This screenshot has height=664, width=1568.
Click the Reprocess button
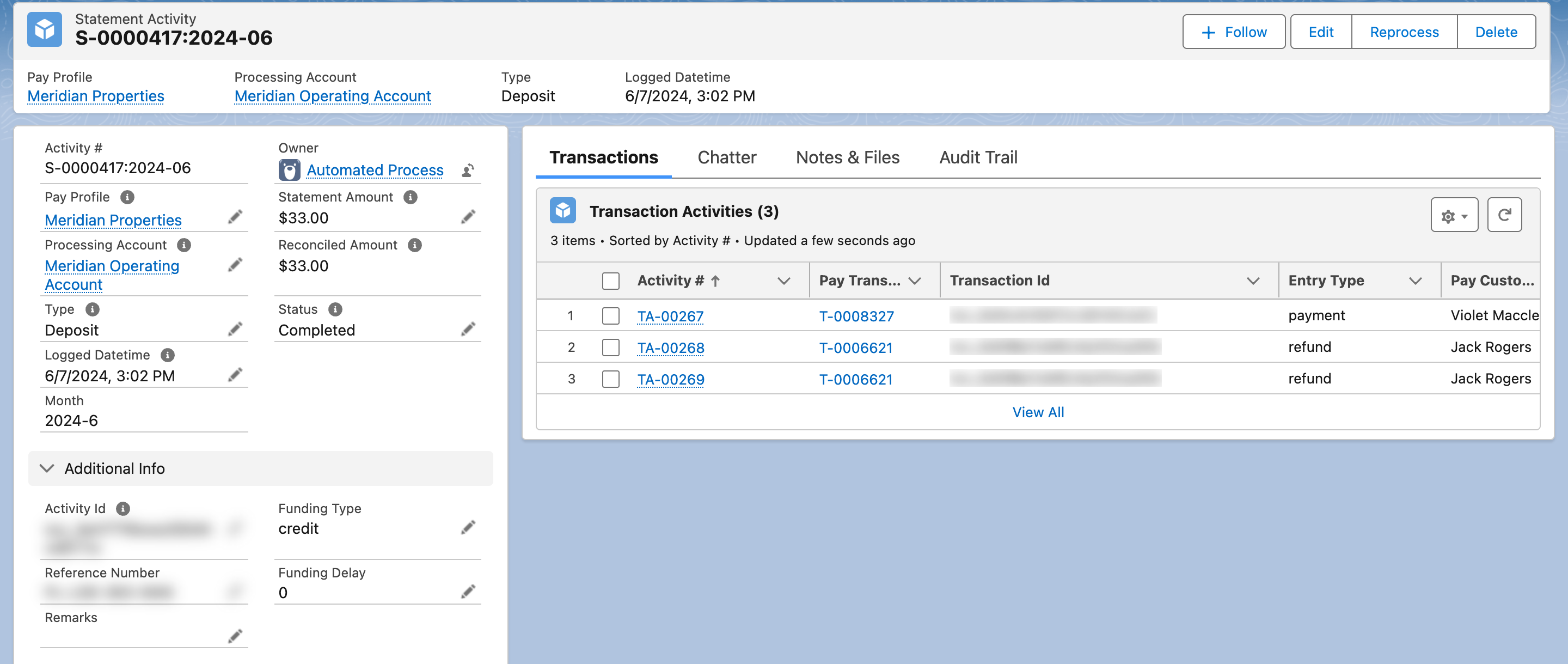click(x=1404, y=32)
